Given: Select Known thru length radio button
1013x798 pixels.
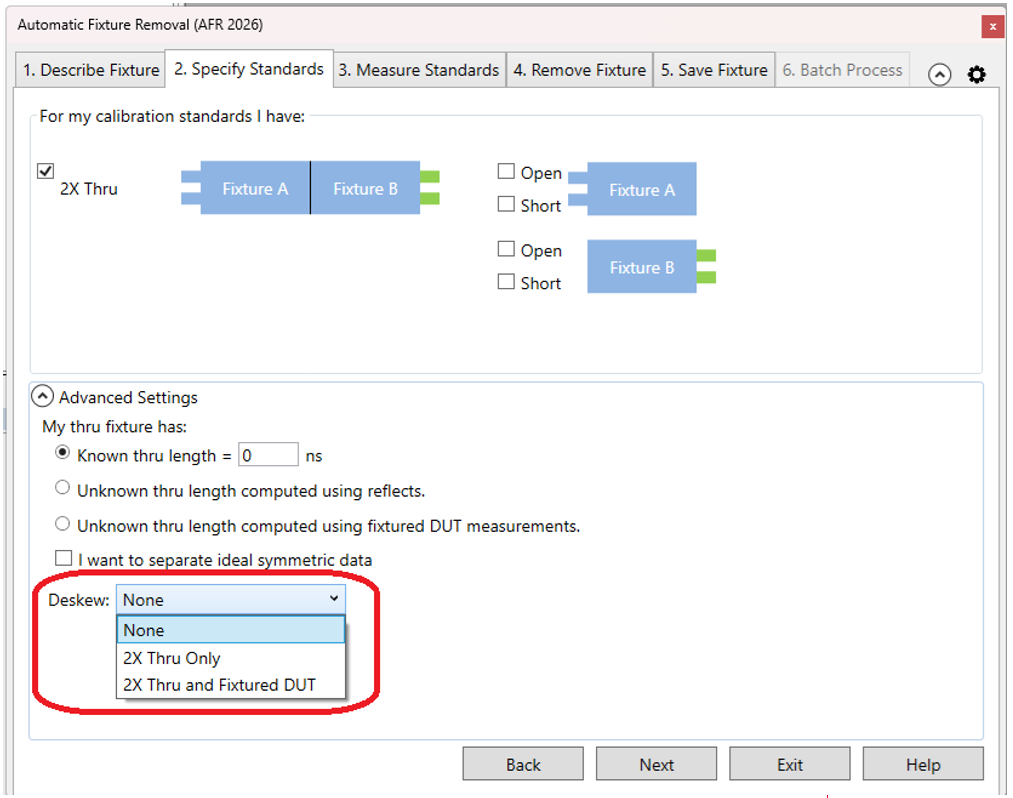Looking at the screenshot, I should coord(63,454).
